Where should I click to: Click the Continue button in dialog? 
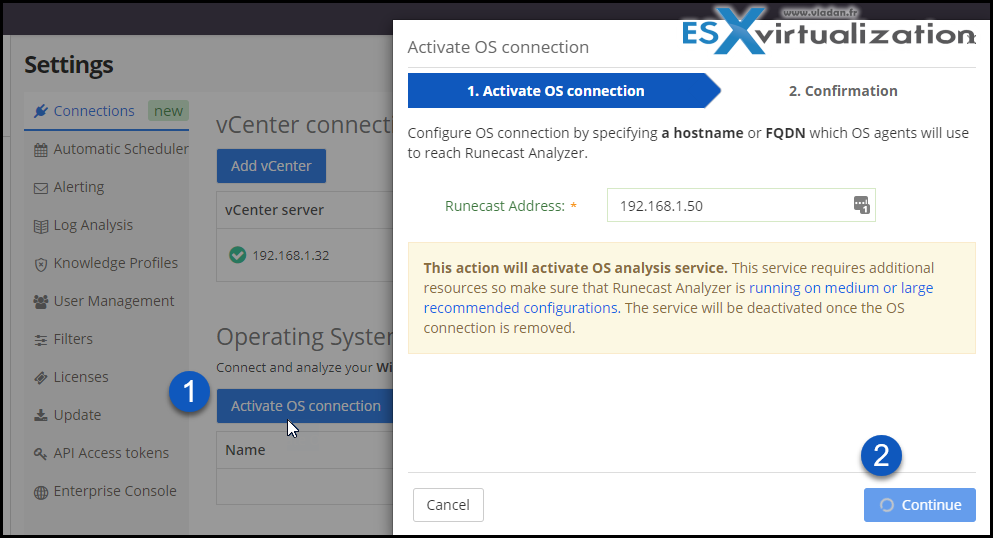pyautogui.click(x=920, y=504)
